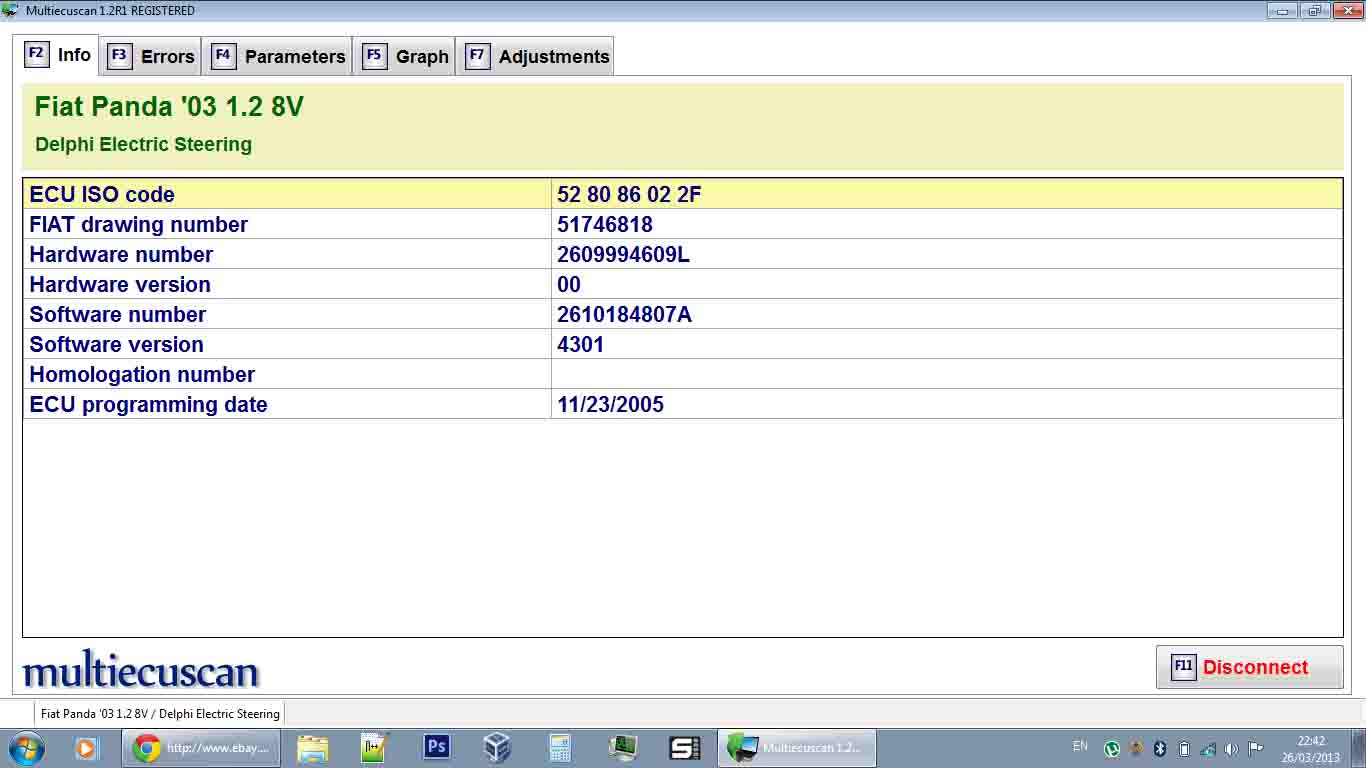The image size is (1366, 768).
Task: Launch Windows Media Player from taskbar
Action: point(87,748)
